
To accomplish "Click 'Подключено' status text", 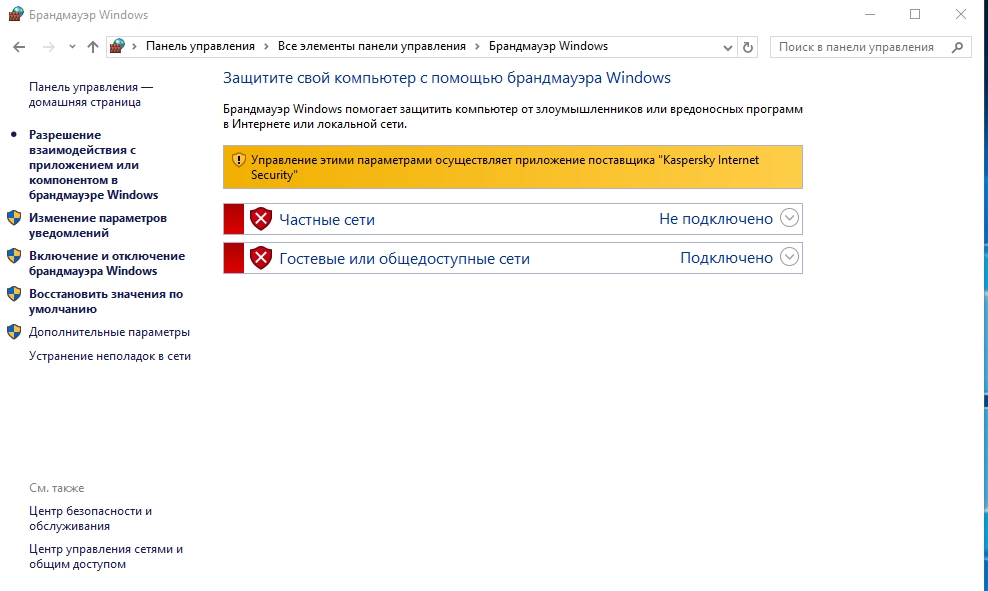I will 727,258.
